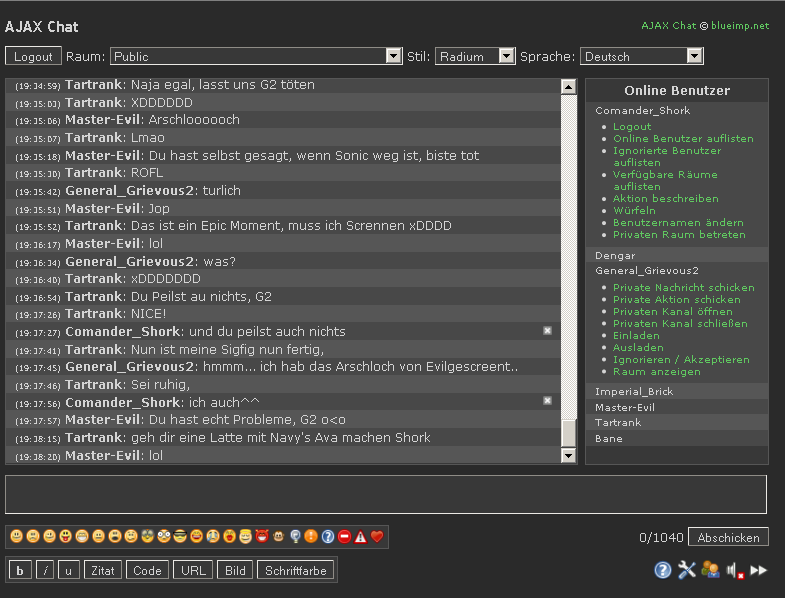Screen dimensions: 785x598
Task: Insert the warning triangle emoticon
Action: (x=360, y=537)
